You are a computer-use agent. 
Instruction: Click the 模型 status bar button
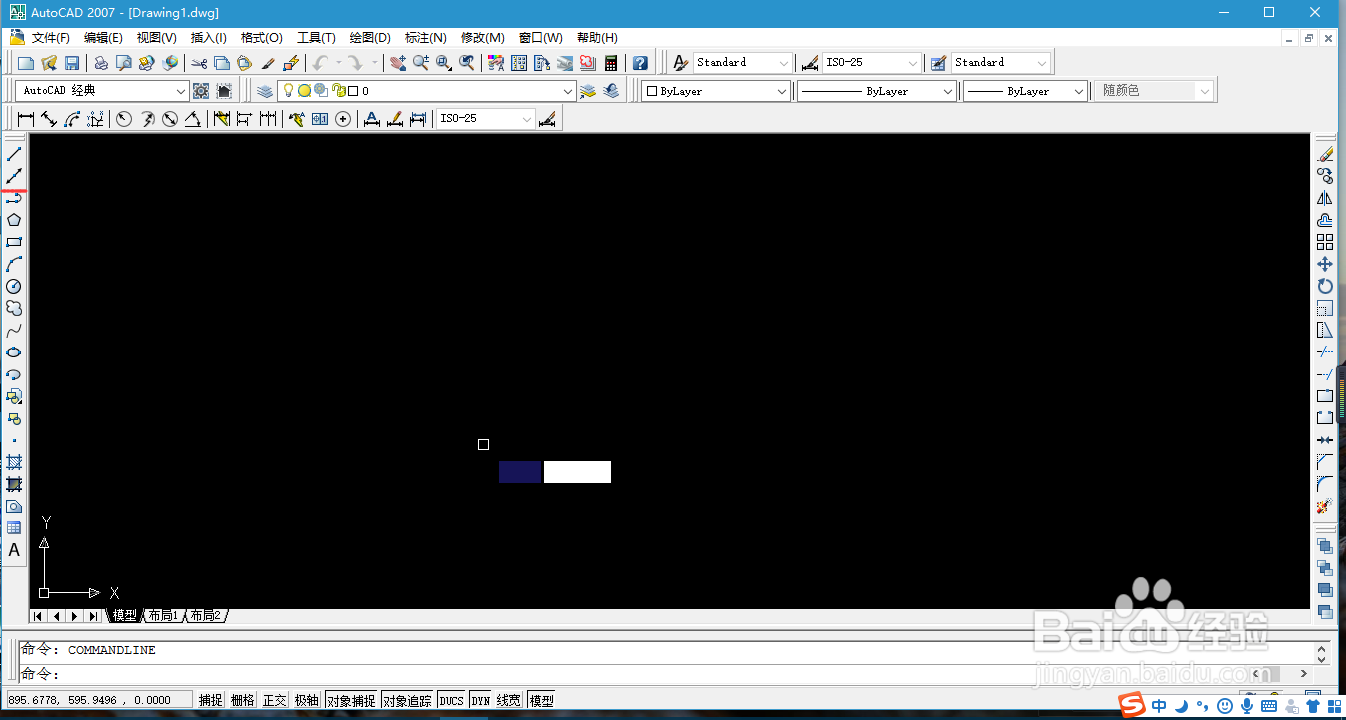pos(541,700)
